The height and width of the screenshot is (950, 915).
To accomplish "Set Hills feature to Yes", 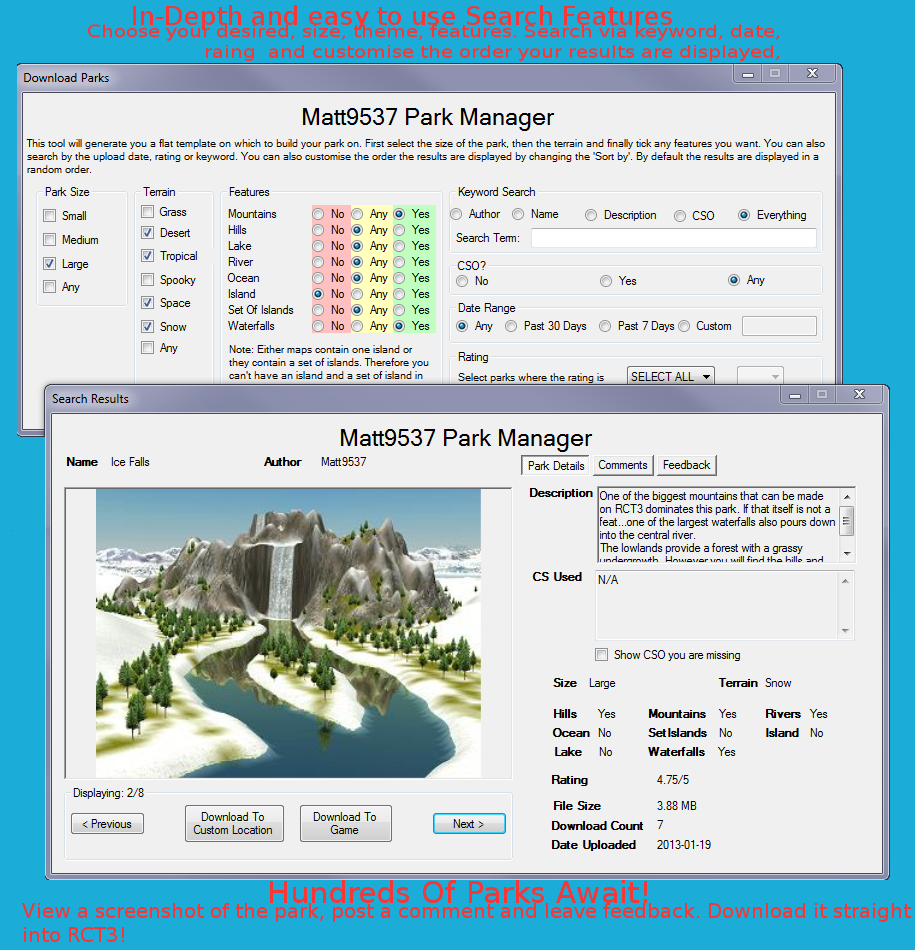I will [399, 230].
